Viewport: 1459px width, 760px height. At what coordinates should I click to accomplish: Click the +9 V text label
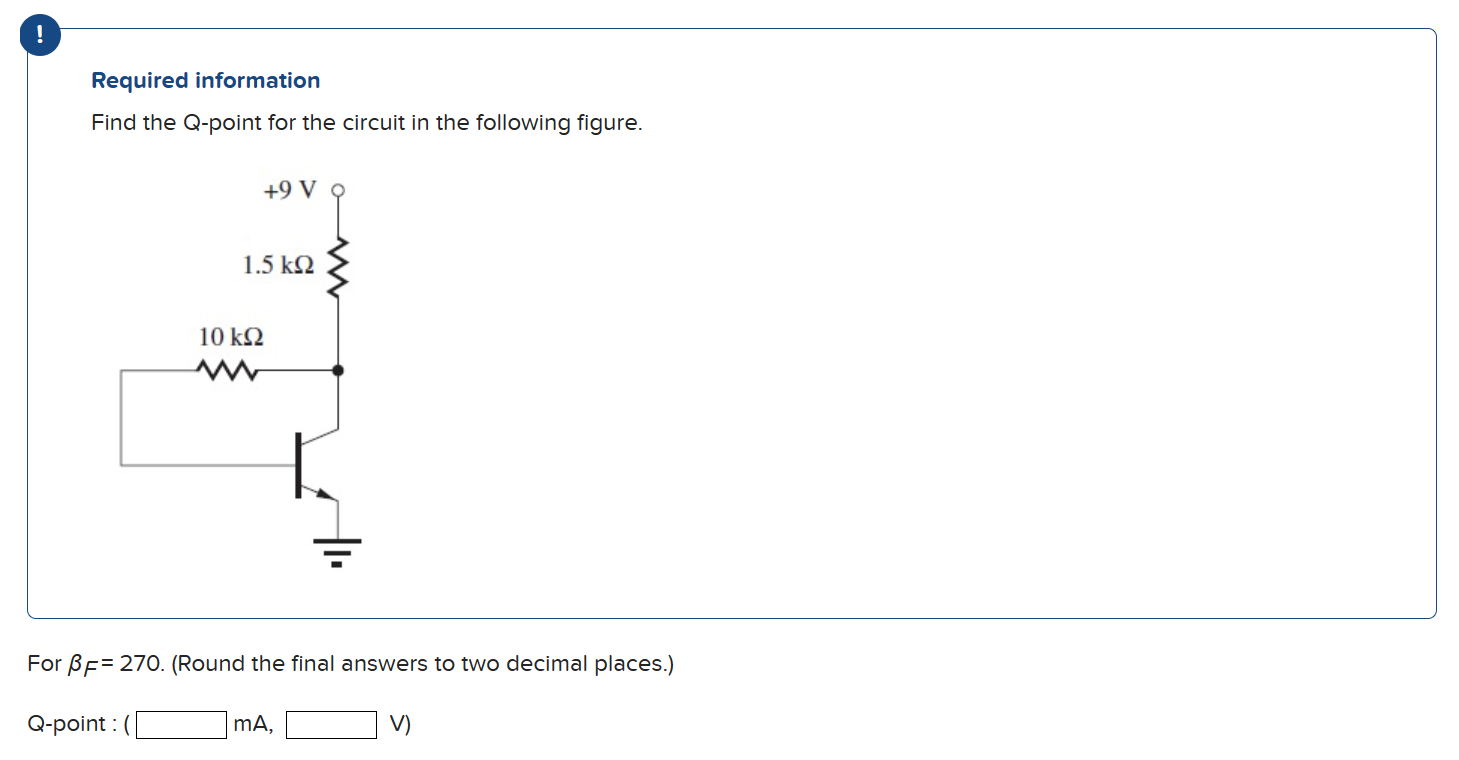pos(289,188)
